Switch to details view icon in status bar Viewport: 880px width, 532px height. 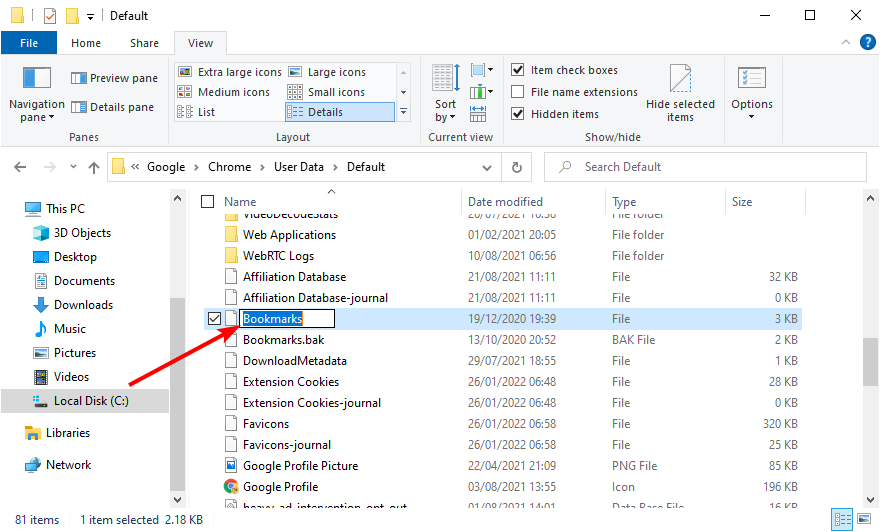click(x=842, y=519)
